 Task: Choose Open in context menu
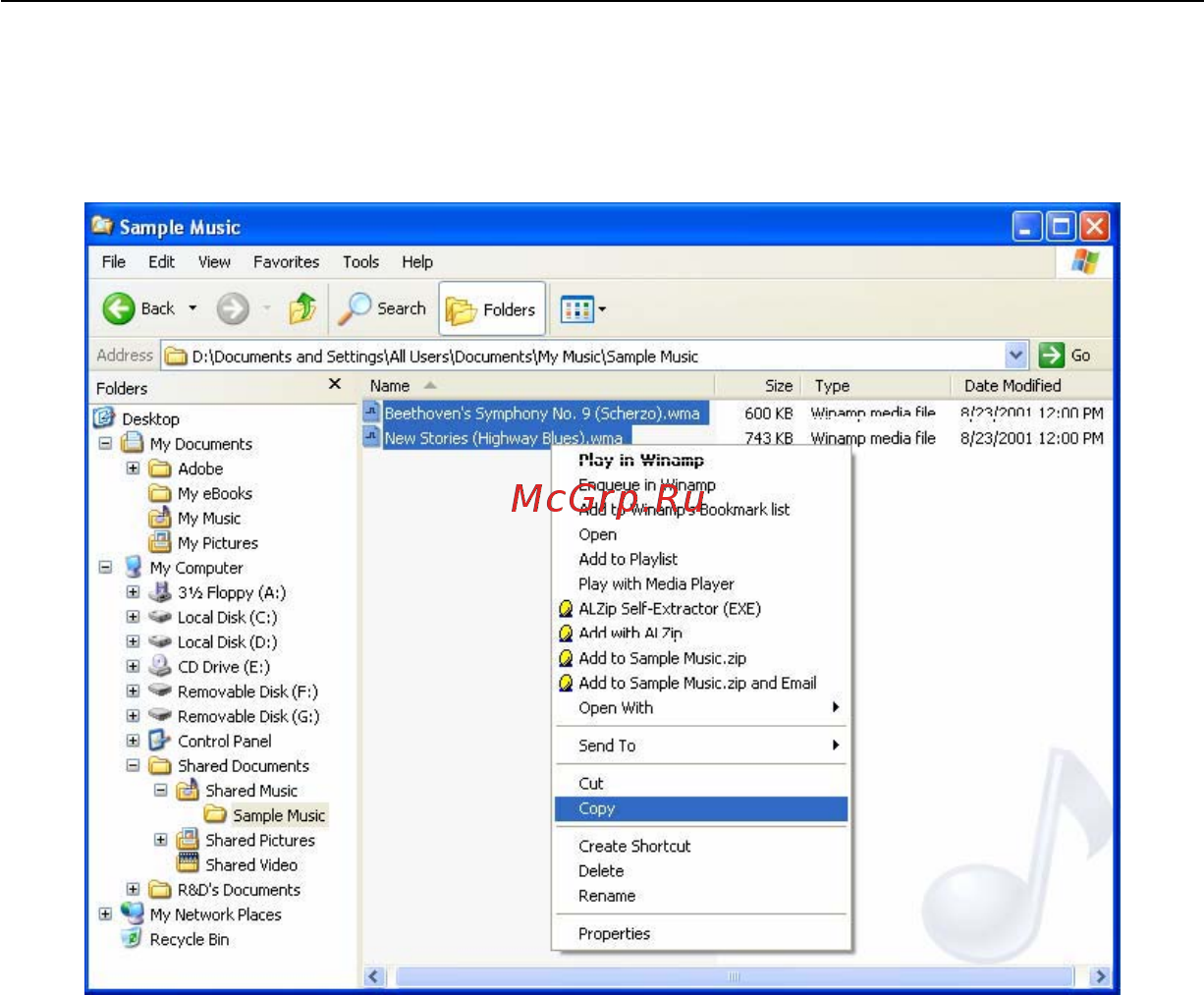click(x=598, y=534)
